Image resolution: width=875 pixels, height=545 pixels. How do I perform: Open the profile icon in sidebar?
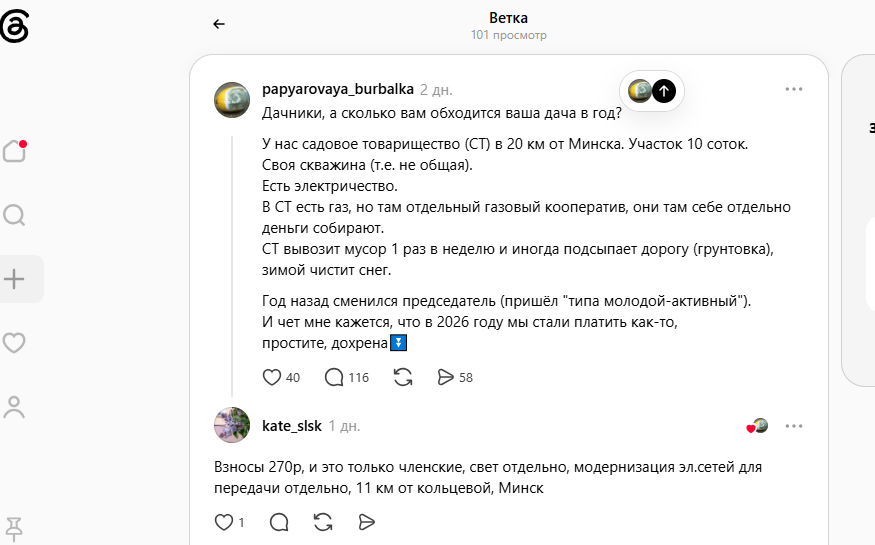point(14,407)
